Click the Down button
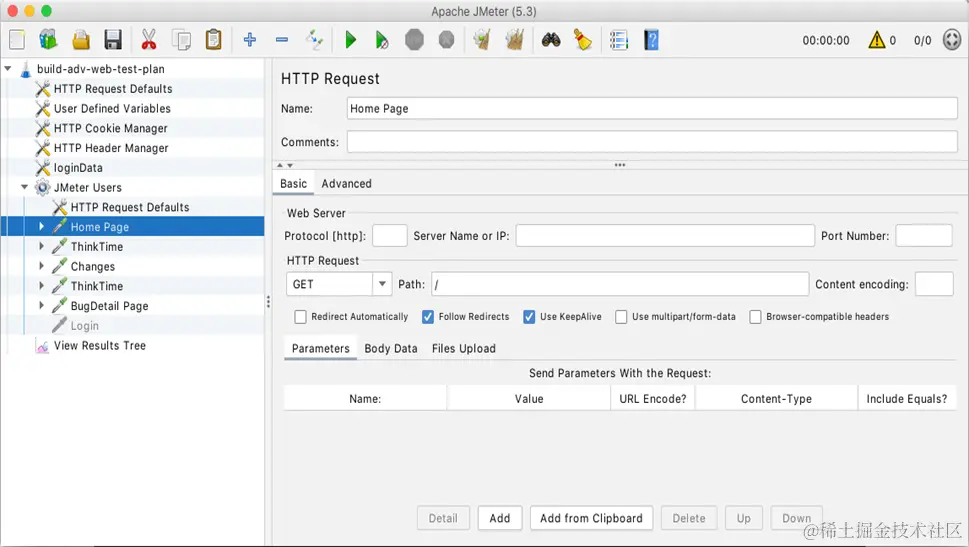 (x=797, y=519)
